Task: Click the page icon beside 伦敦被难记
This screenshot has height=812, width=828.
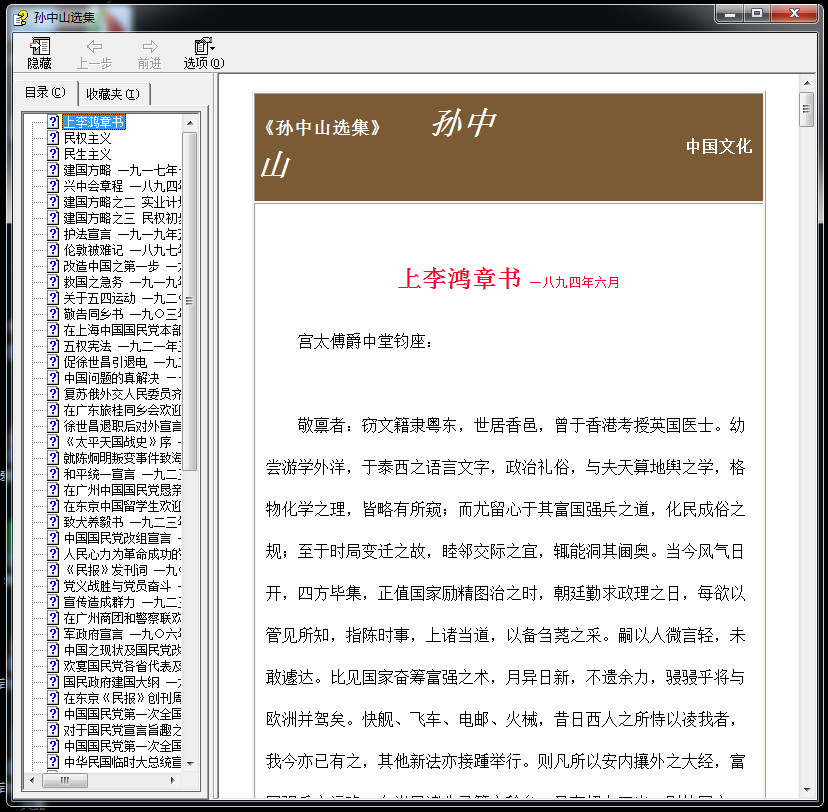Action: pos(53,250)
